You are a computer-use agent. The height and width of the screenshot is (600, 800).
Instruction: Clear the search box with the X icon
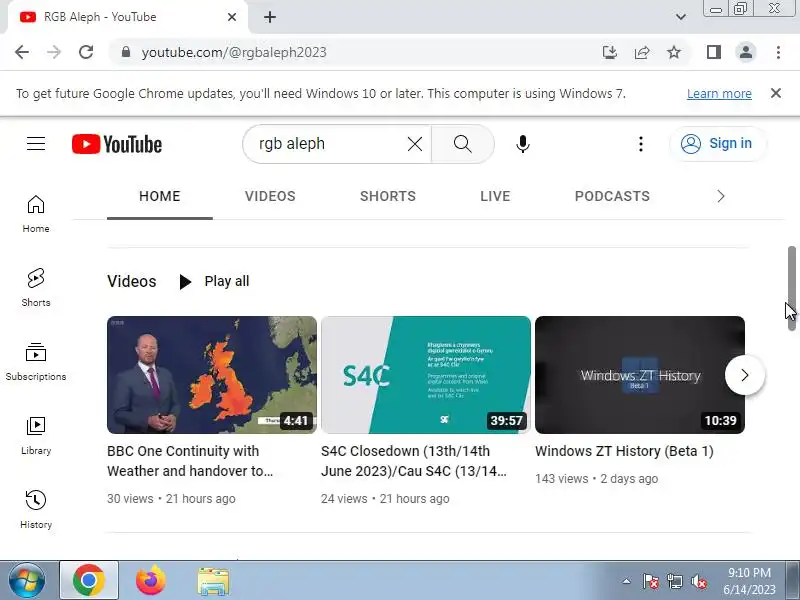pos(415,144)
